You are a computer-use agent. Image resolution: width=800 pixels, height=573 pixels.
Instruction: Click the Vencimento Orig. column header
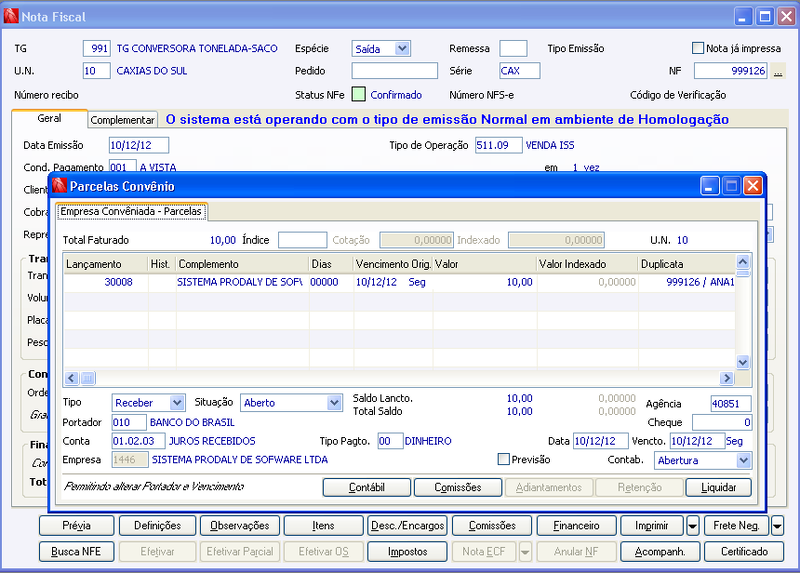[x=393, y=264]
